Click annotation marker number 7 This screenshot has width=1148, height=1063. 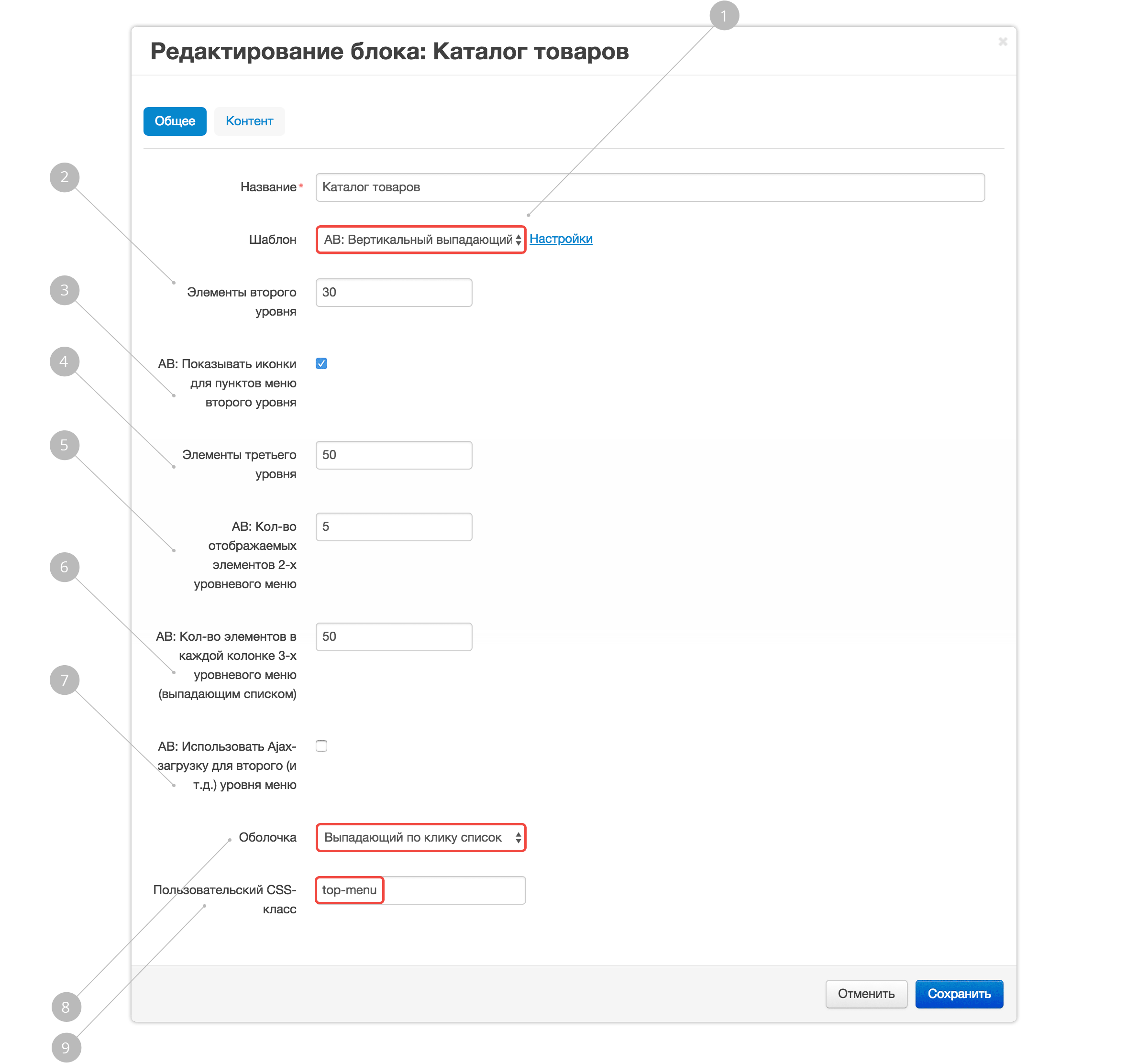click(x=65, y=680)
